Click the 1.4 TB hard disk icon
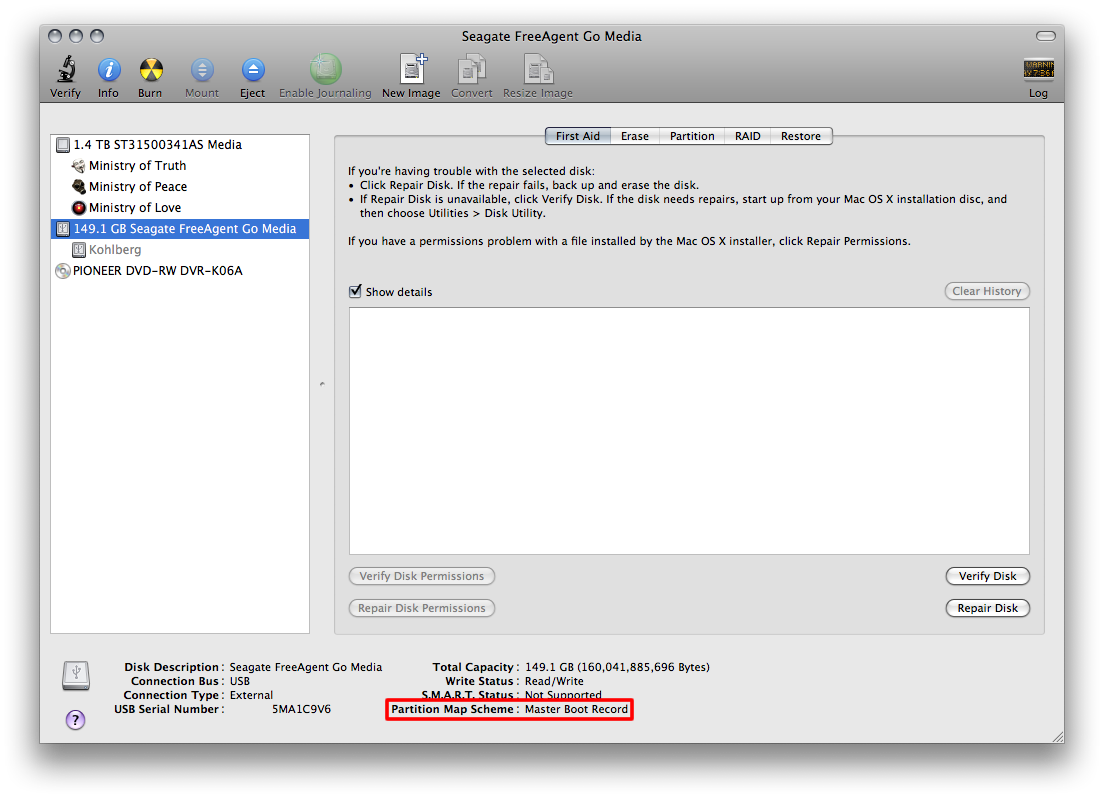The width and height of the screenshot is (1104, 798). click(x=63, y=145)
